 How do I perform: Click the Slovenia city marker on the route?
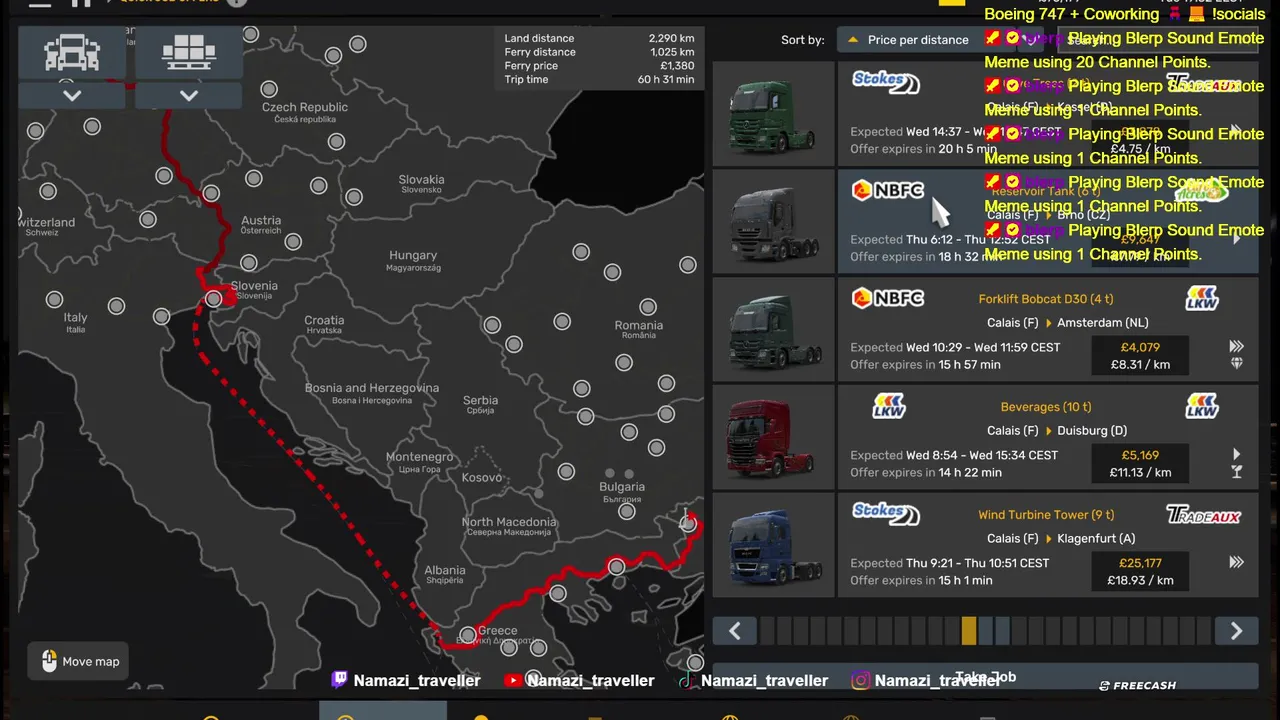pos(213,299)
